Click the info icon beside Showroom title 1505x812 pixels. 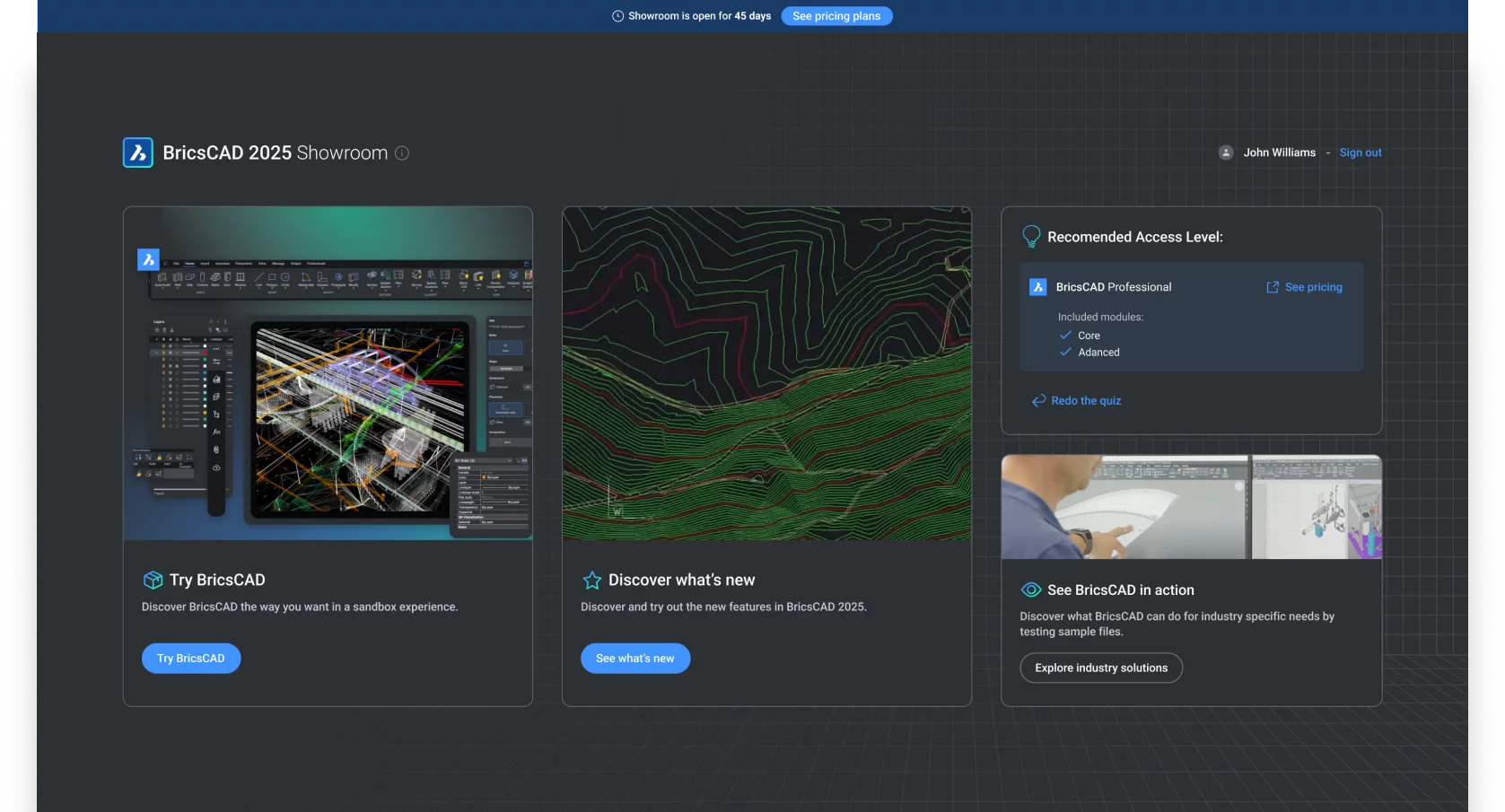(402, 153)
